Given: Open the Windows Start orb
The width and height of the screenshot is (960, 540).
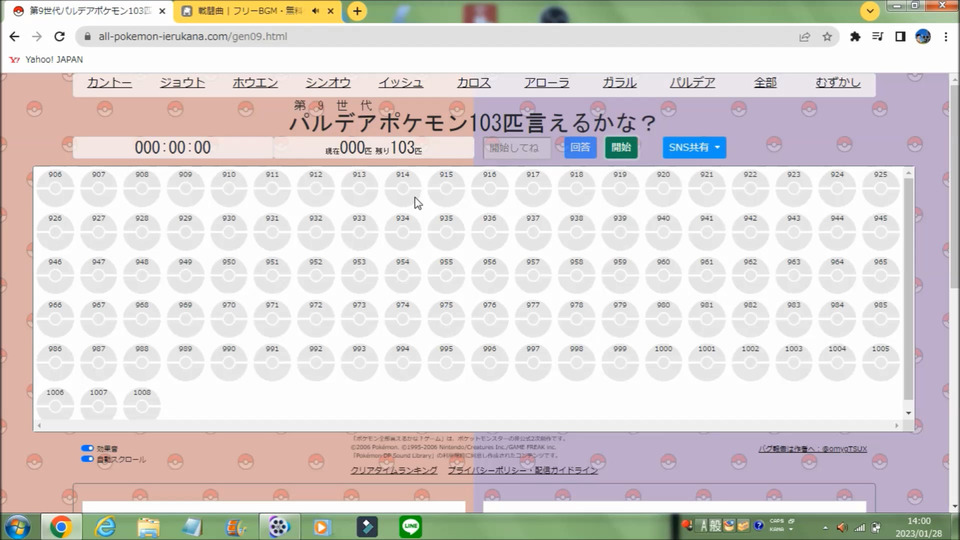Looking at the screenshot, I should tap(17, 527).
